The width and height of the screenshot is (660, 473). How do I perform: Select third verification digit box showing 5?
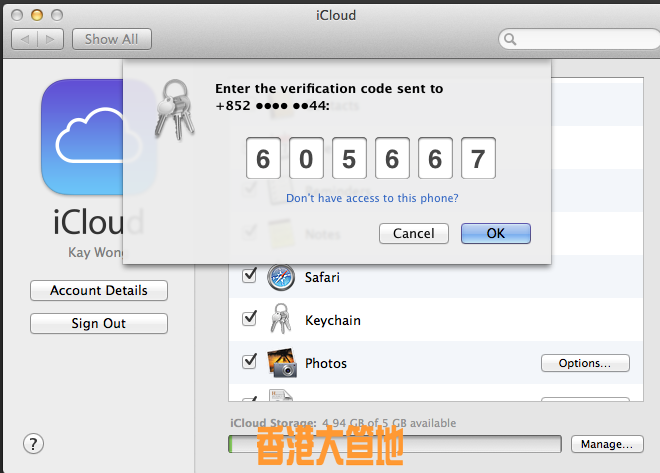[349, 158]
